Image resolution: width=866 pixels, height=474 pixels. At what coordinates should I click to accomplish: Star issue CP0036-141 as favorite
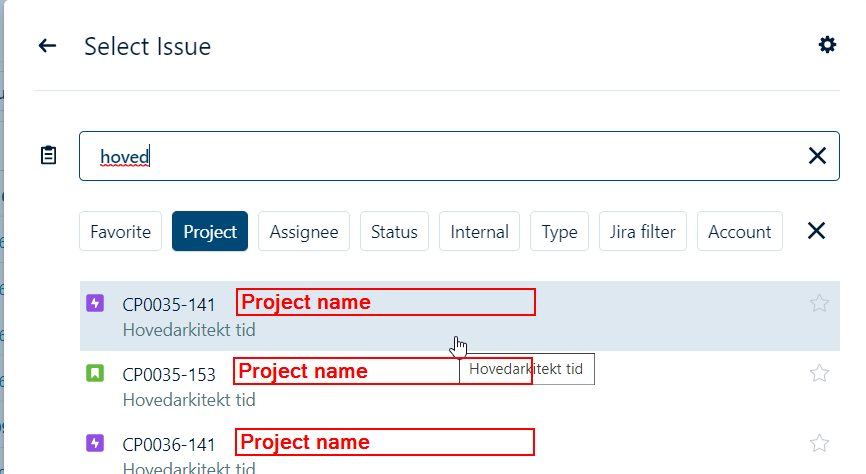tap(819, 443)
